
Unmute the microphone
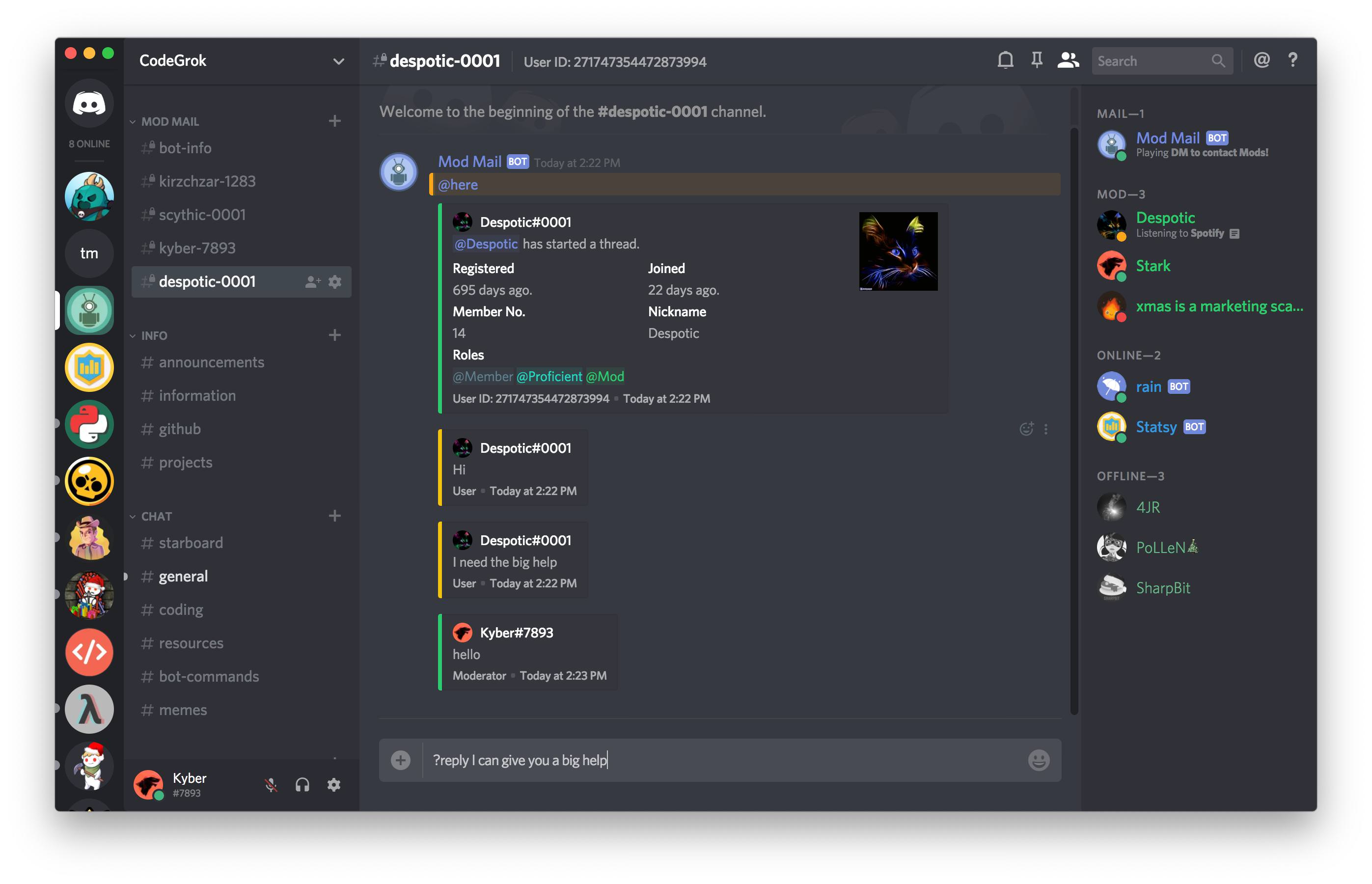tap(271, 785)
